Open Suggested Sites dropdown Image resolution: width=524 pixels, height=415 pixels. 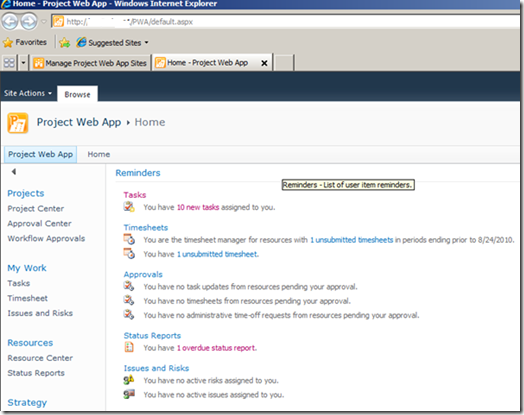tap(112, 43)
